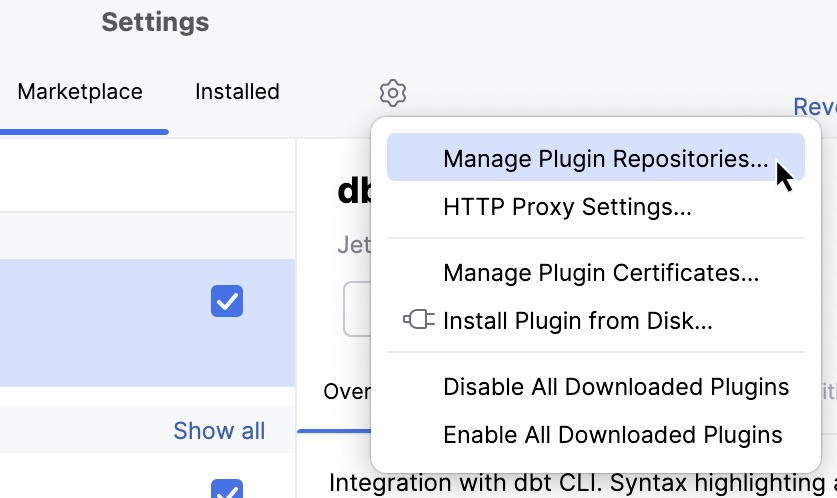The image size is (837, 498).
Task: Select Manage Plugin Repositories menu entry
Action: coord(605,159)
